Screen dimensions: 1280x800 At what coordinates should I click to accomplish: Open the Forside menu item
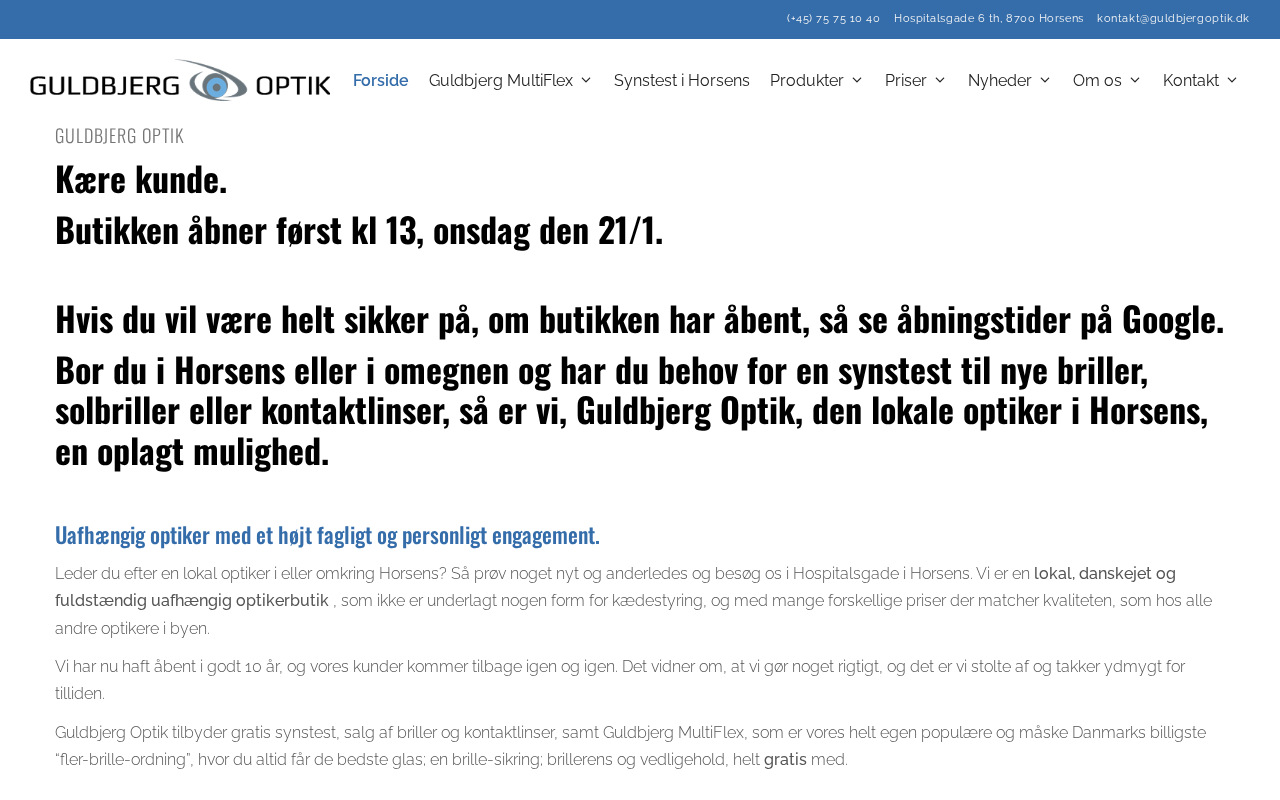380,80
